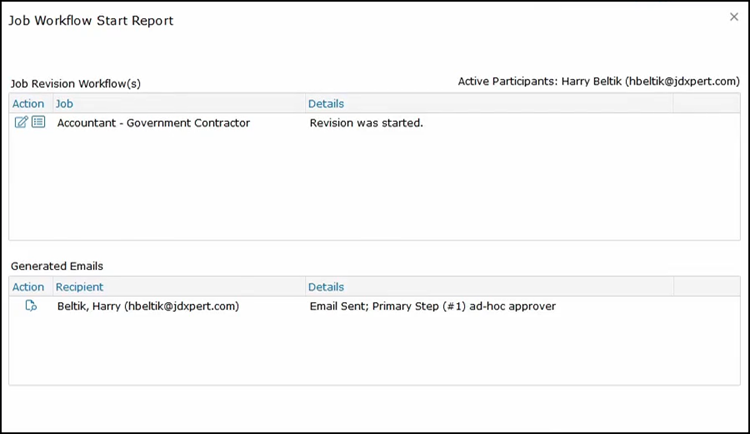The image size is (750, 434).
Task: Click the 'Revision was started.' details cell
Action: pyautogui.click(x=366, y=123)
